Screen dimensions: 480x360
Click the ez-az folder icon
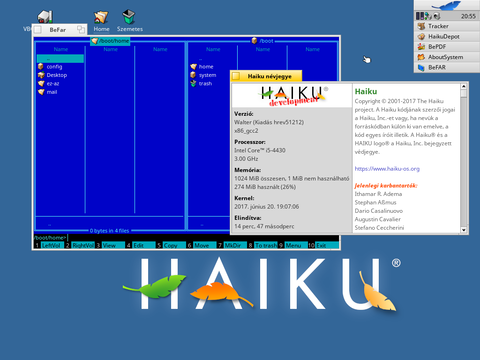[x=41, y=83]
